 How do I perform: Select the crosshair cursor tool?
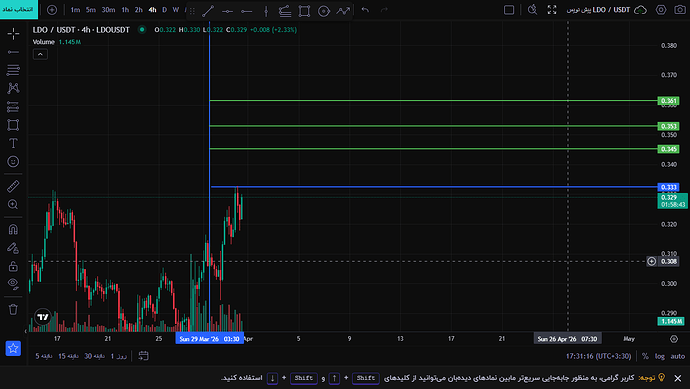coord(13,33)
